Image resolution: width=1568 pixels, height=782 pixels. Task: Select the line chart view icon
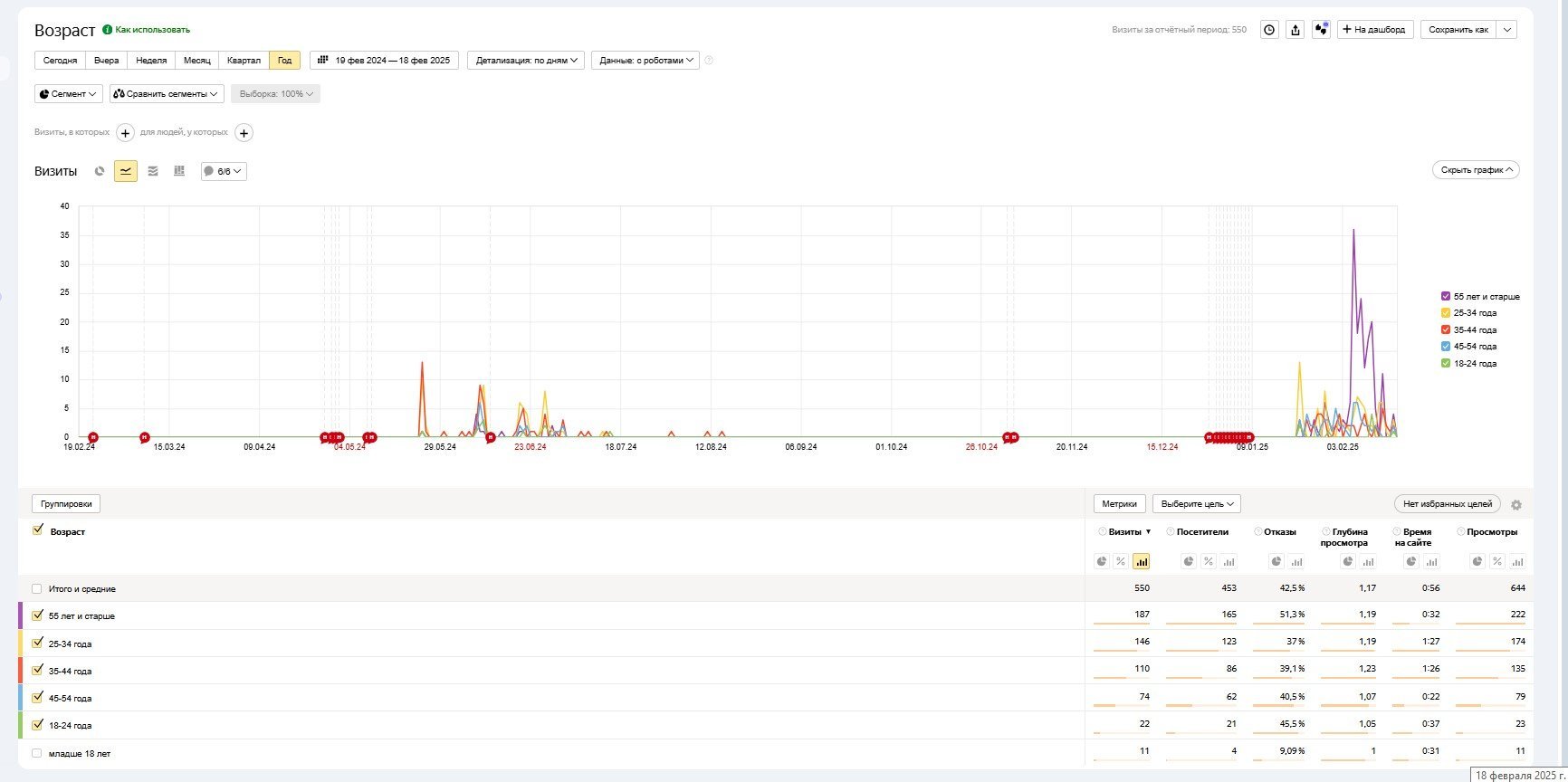126,171
